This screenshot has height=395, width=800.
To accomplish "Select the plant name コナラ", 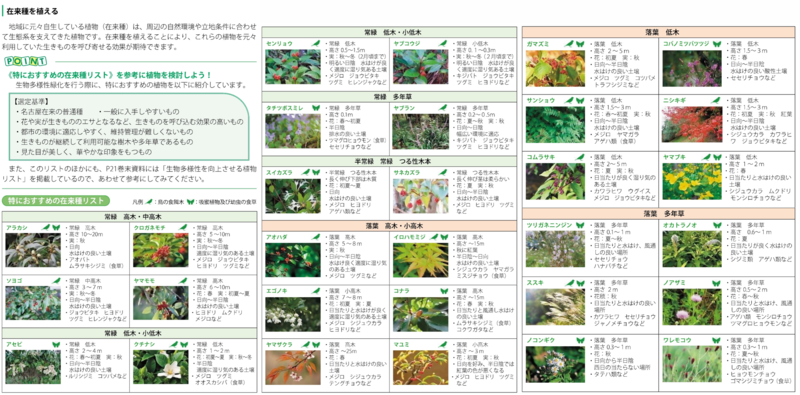I will (402, 290).
